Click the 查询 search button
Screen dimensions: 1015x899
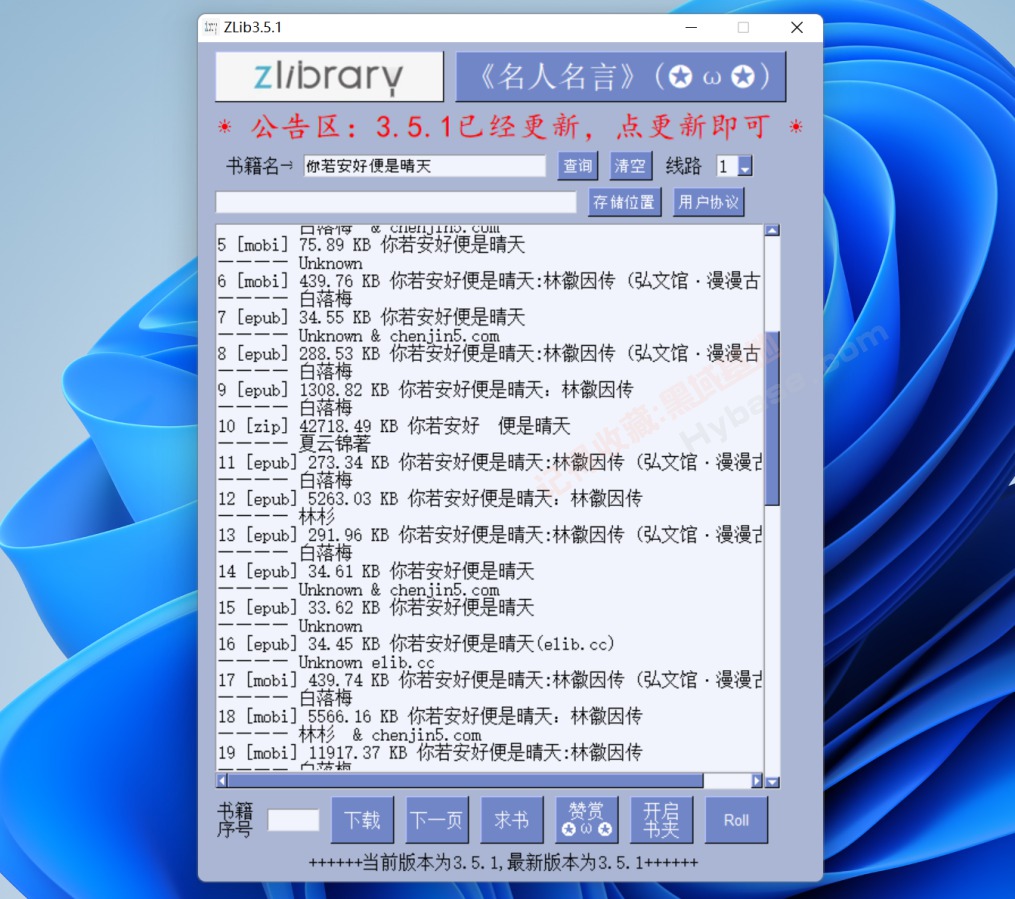coord(577,166)
